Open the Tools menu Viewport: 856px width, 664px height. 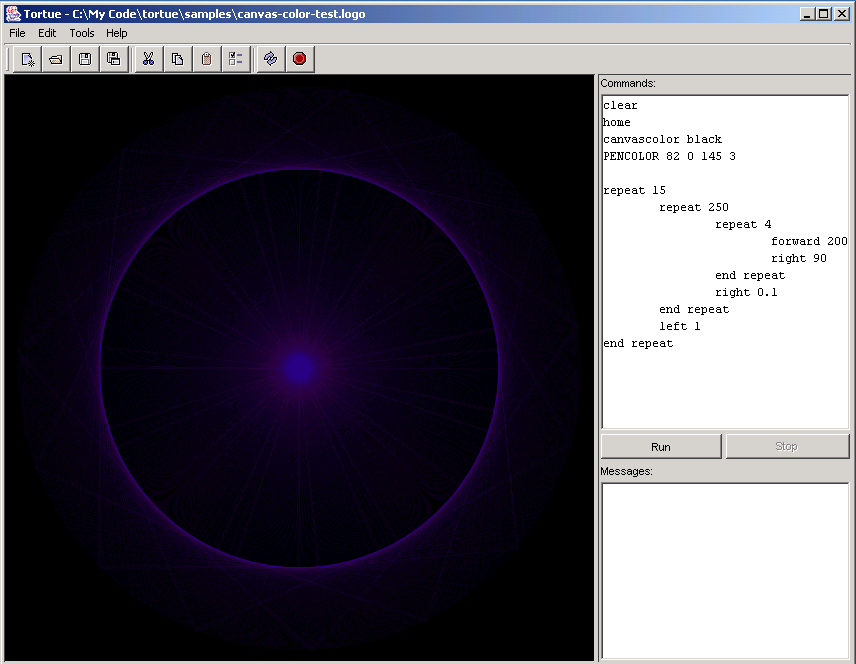pyautogui.click(x=82, y=33)
